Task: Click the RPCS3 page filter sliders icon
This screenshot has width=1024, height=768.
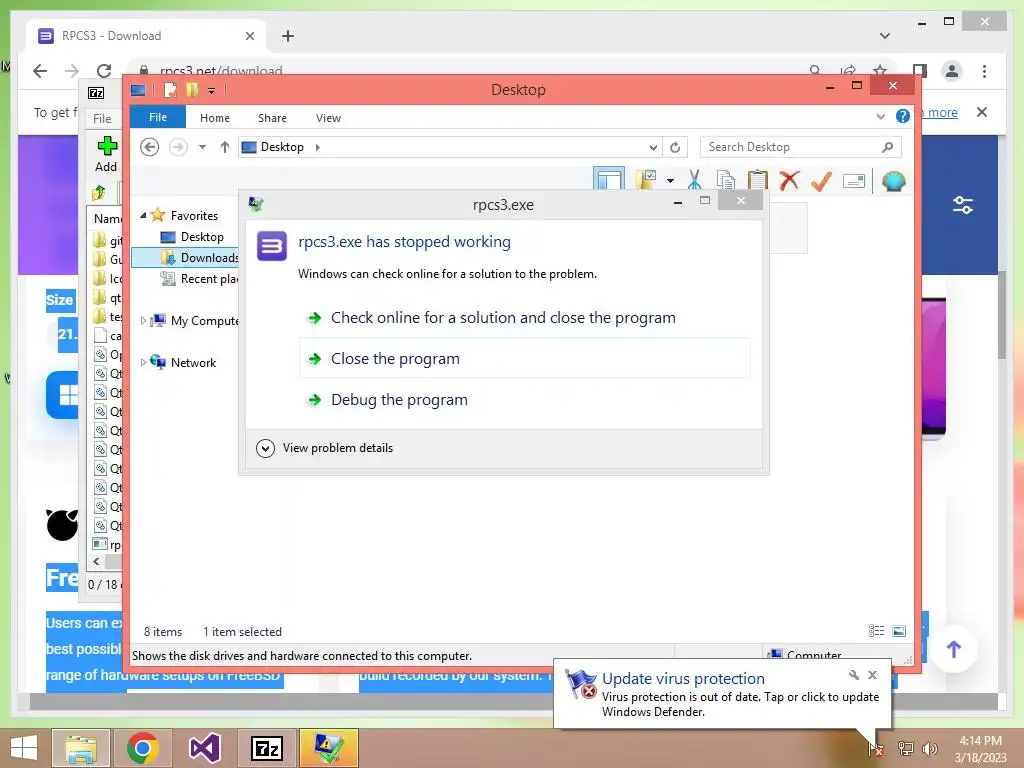Action: pos(963,205)
